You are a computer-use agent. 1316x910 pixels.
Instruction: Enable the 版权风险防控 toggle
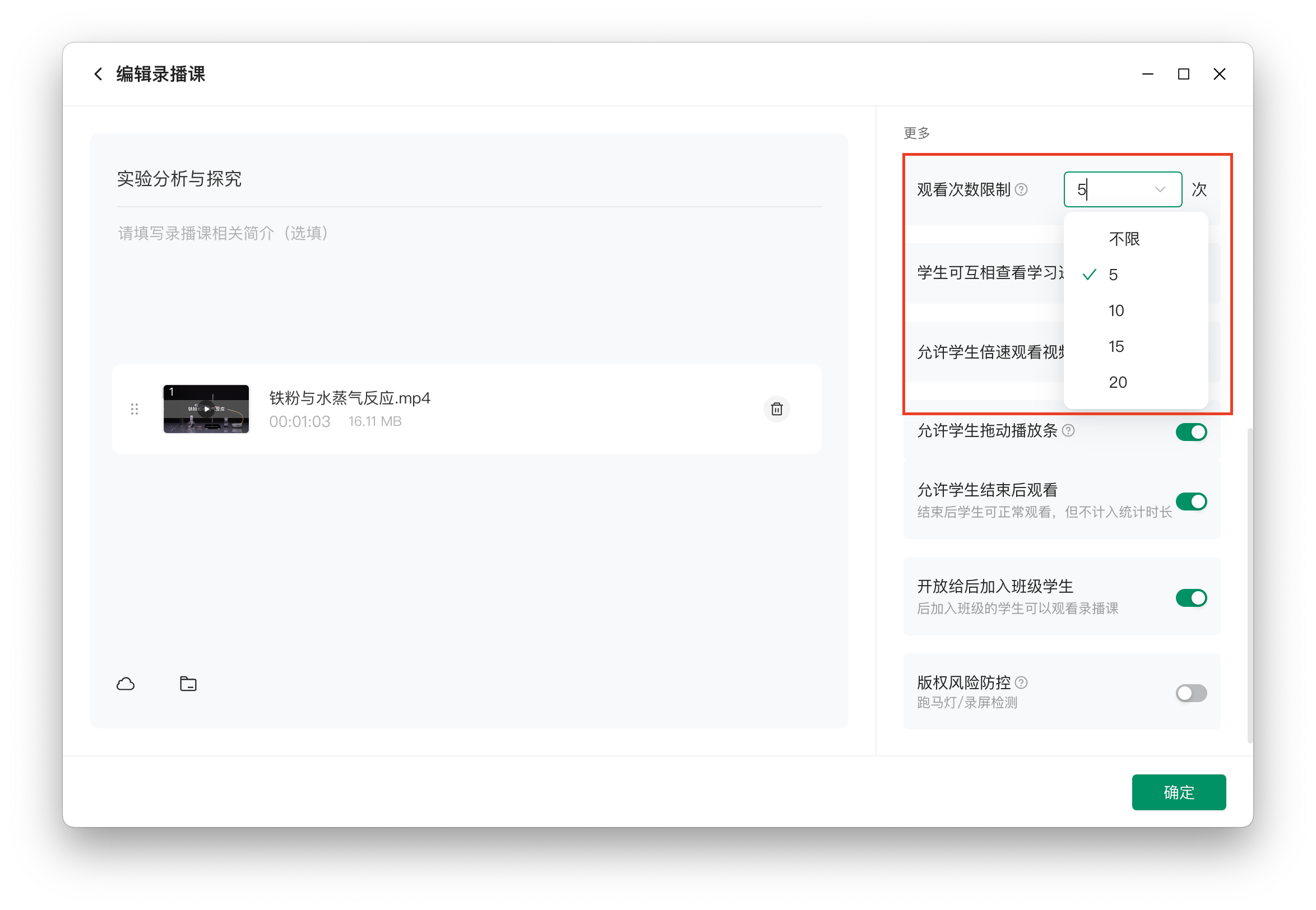point(1190,693)
